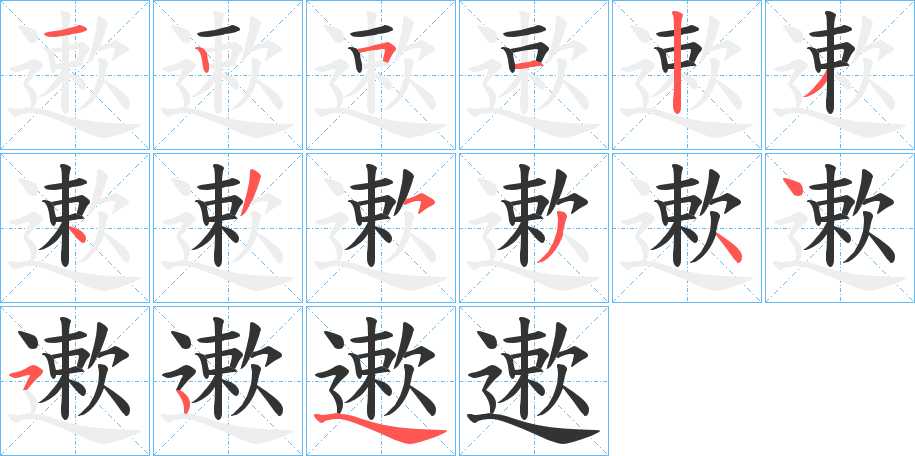This screenshot has height=456, width=915.
Task: Click the final completed all-black 遬 character
Action: (534, 381)
